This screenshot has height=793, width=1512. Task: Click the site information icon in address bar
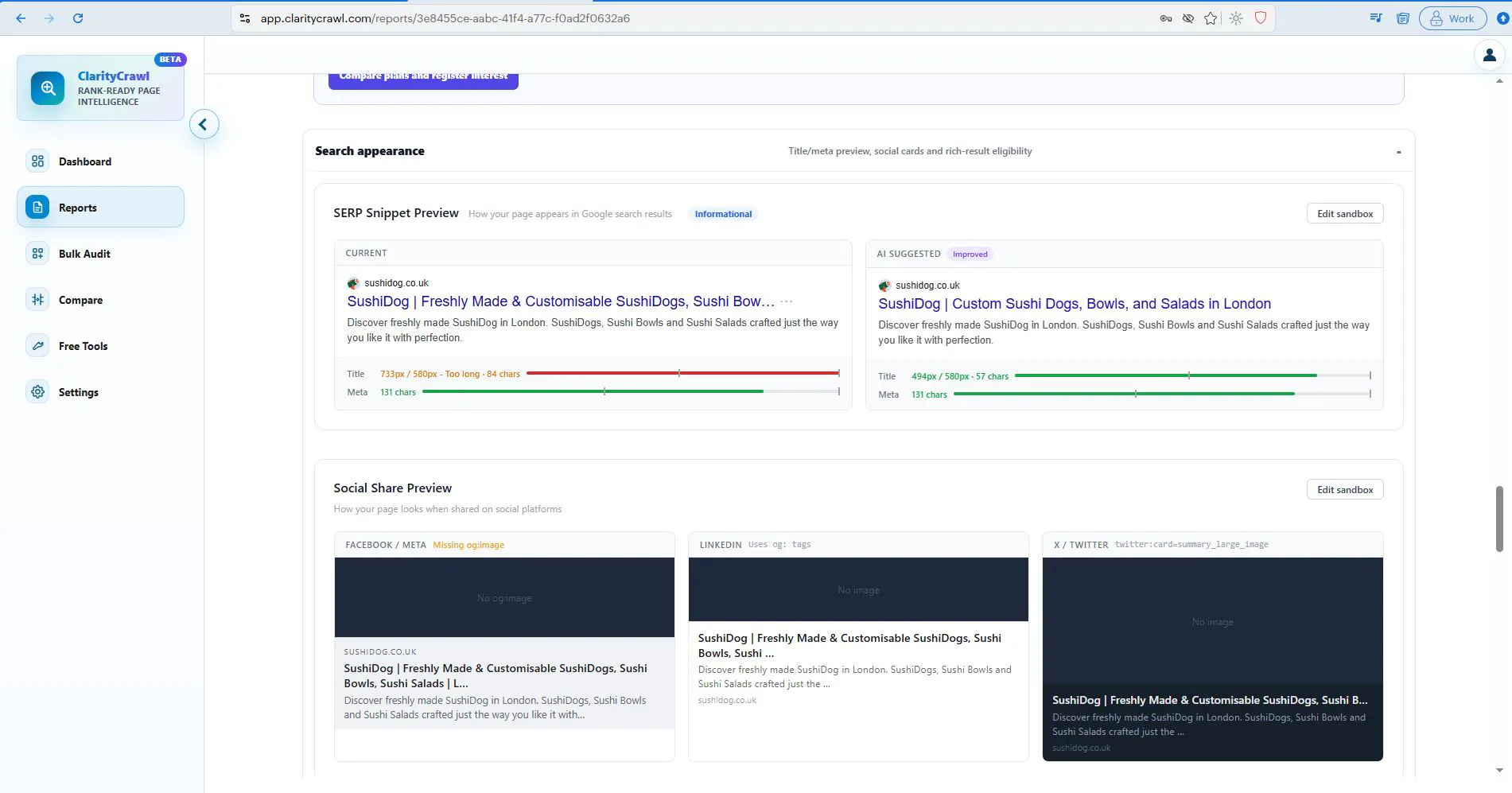[245, 18]
